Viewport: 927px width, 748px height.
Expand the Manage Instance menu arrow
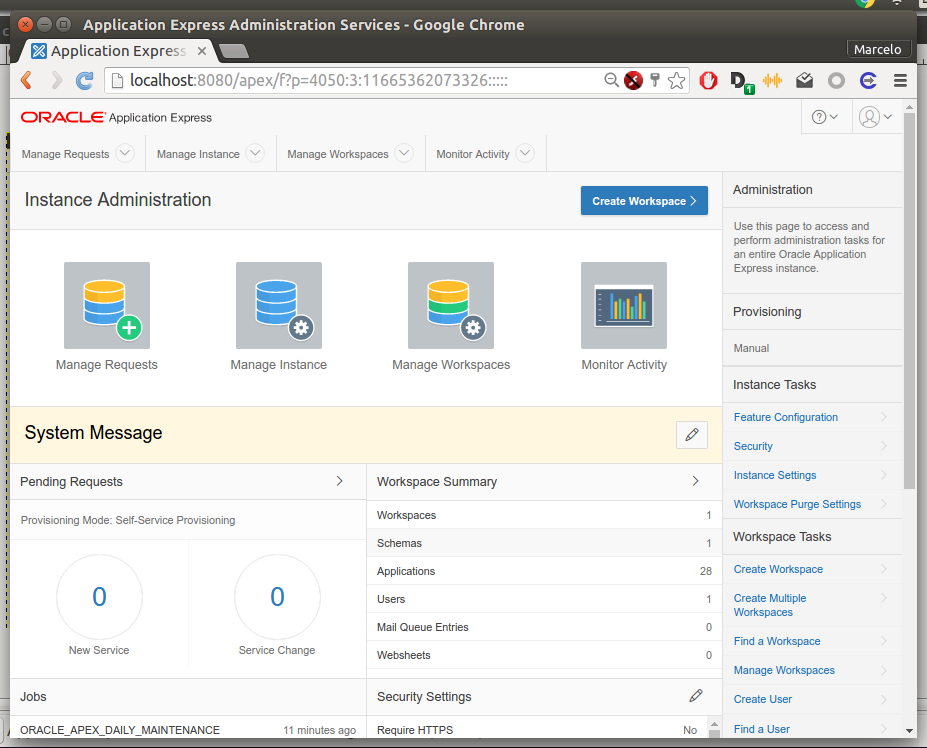255,153
